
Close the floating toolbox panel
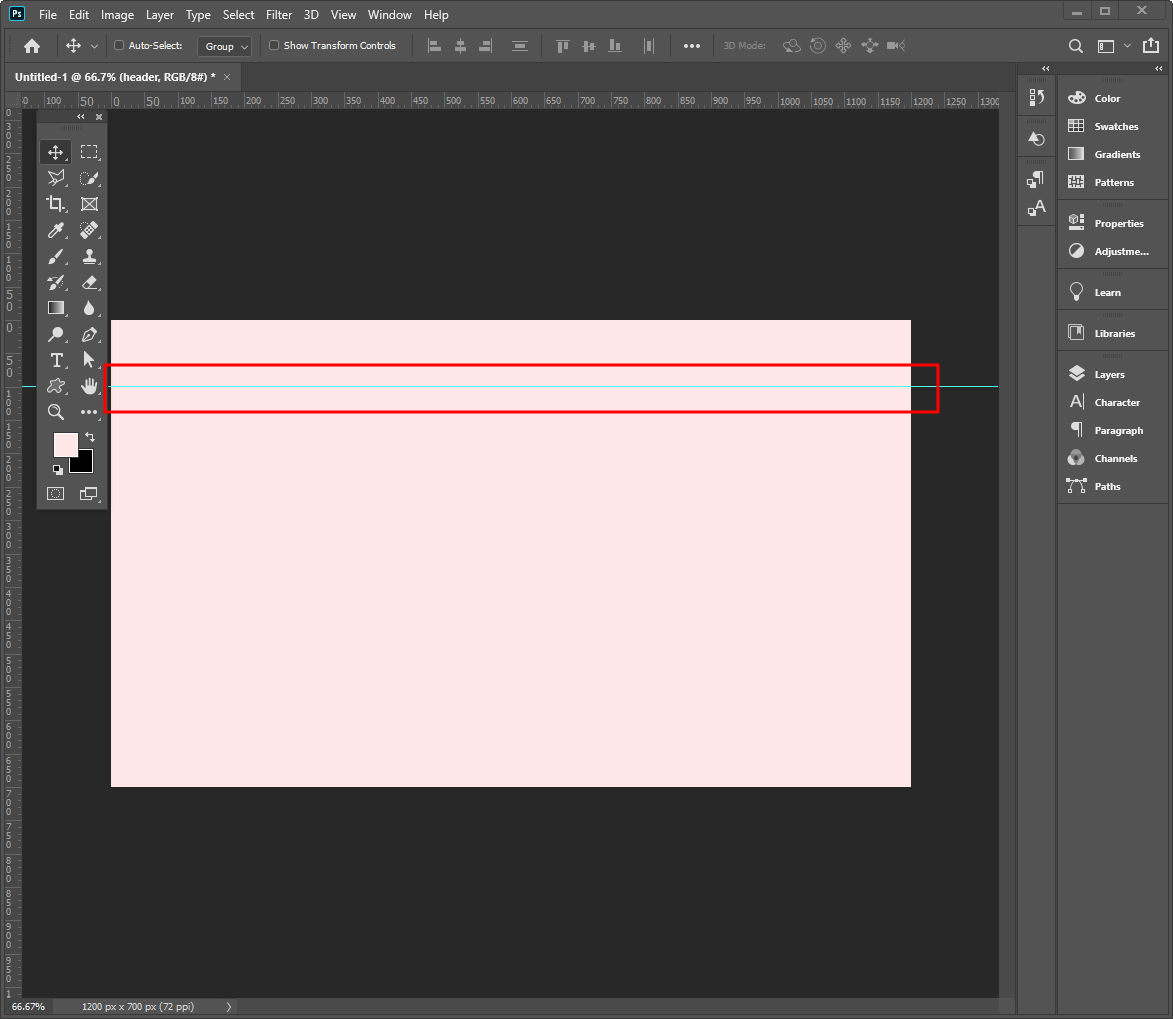(x=99, y=117)
